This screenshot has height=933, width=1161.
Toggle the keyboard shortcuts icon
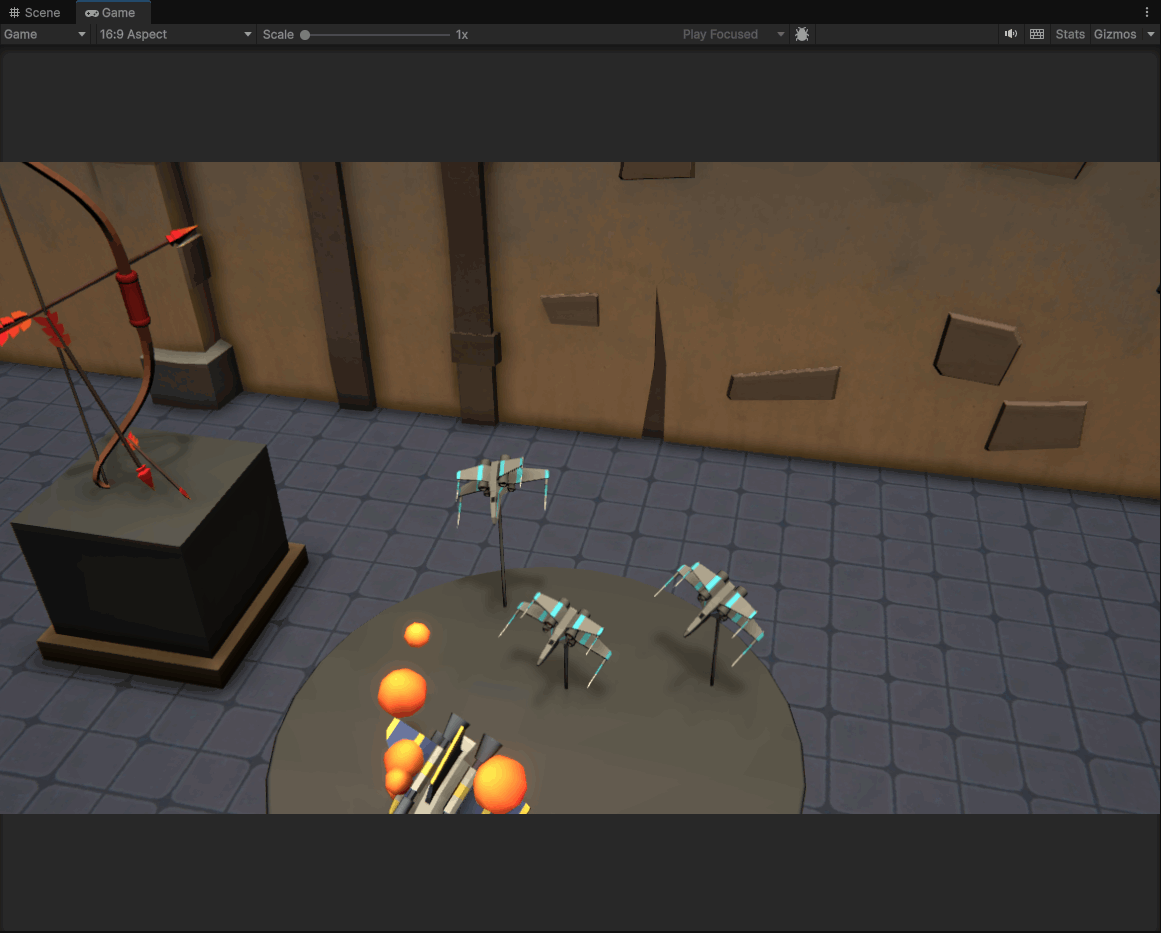[x=1037, y=34]
